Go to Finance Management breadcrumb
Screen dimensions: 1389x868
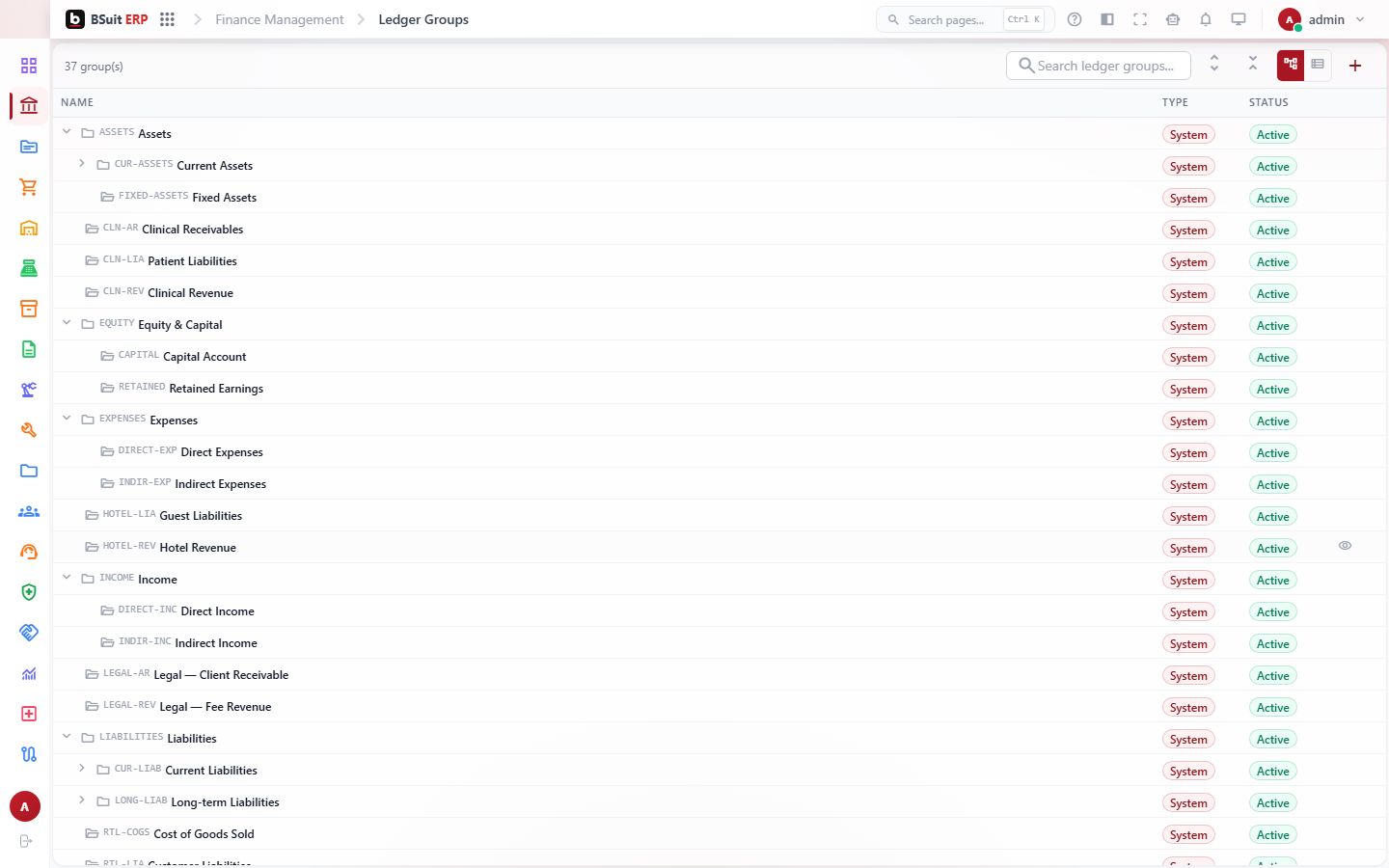(x=279, y=19)
